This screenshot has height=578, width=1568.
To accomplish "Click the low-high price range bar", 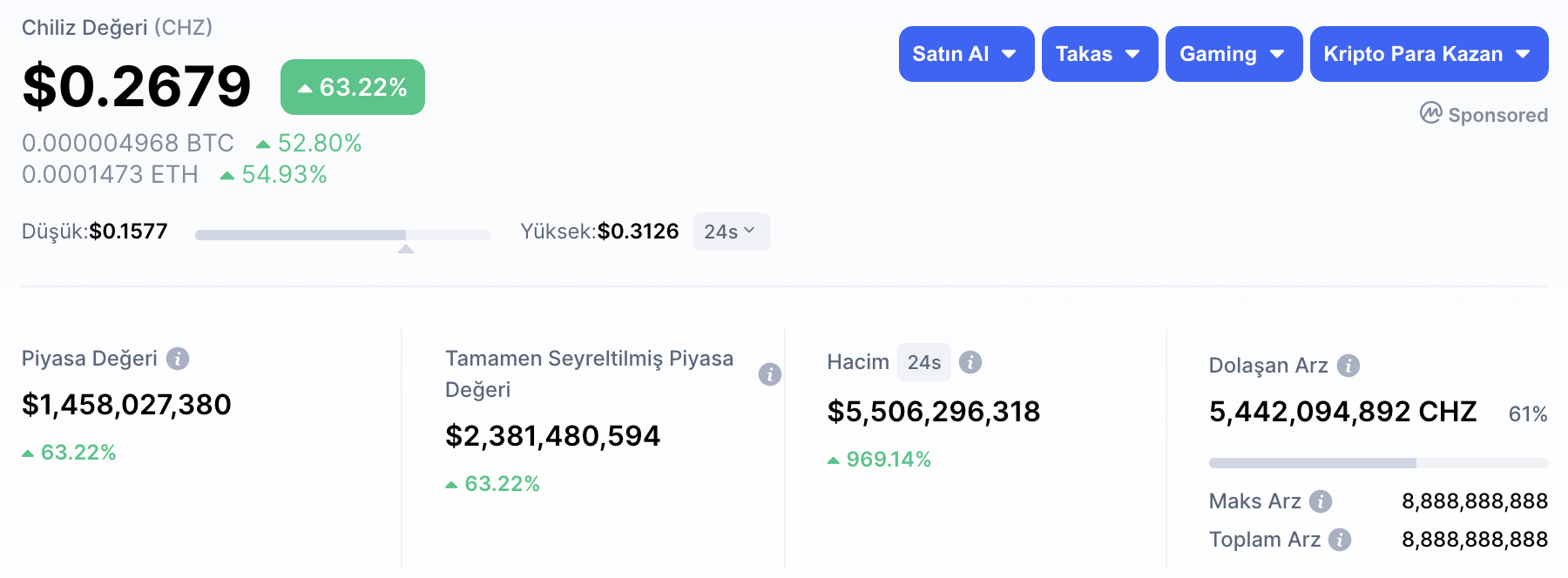I will pyautogui.click(x=343, y=235).
